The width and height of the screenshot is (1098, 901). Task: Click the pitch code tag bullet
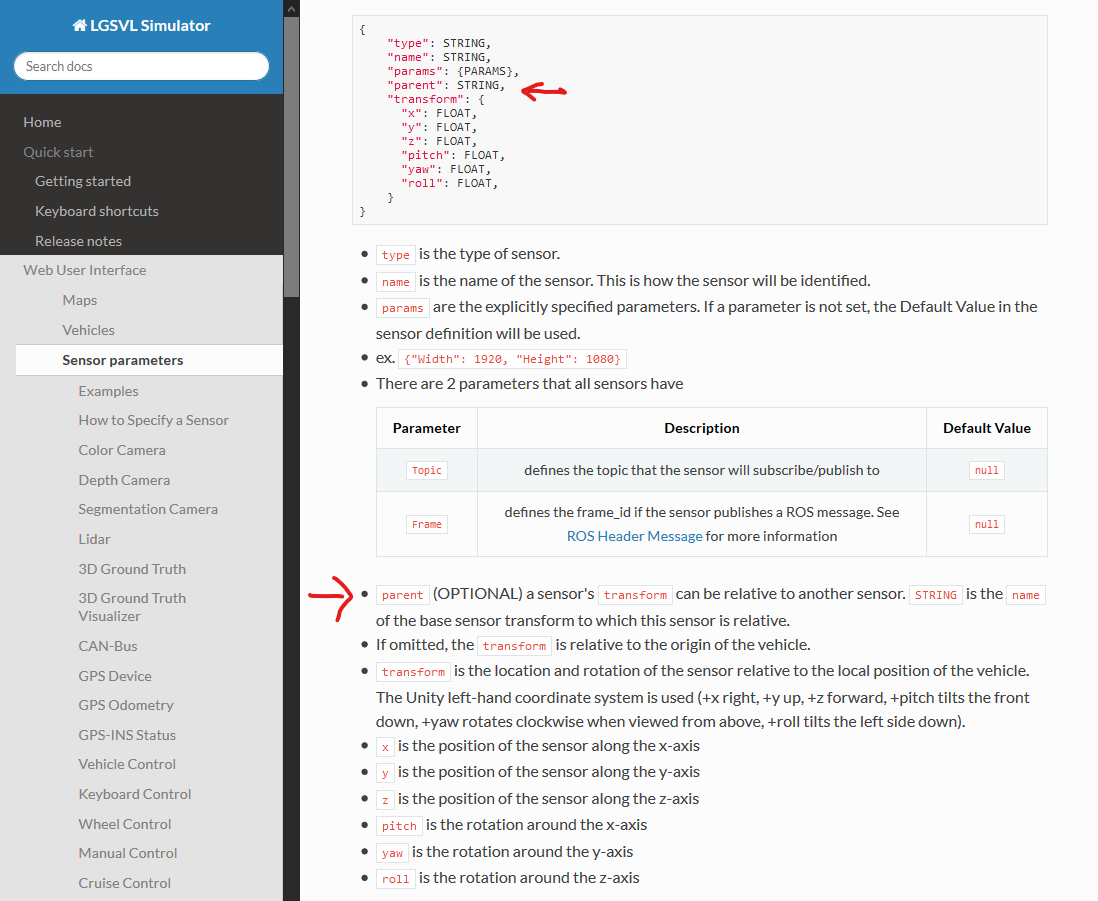point(399,826)
